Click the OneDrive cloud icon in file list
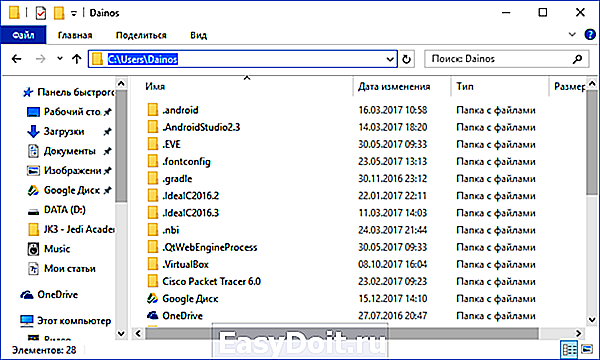The height and width of the screenshot is (360, 600). [152, 316]
